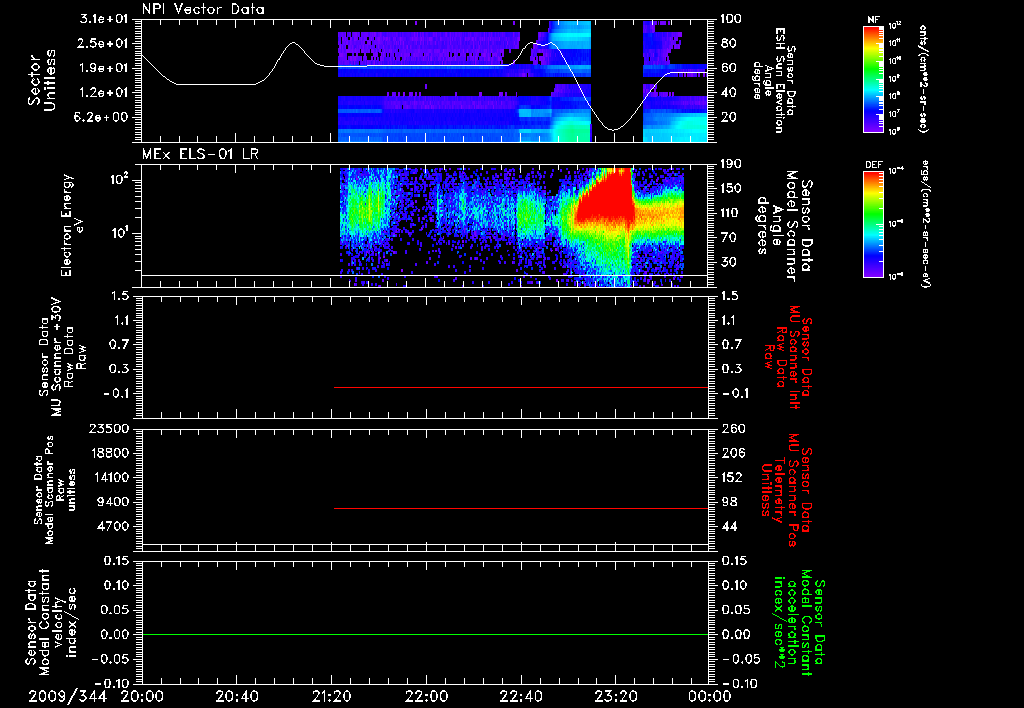This screenshot has width=1024, height=708.
Task: Click the Electron Energy eV axis title
Action: click(71, 225)
